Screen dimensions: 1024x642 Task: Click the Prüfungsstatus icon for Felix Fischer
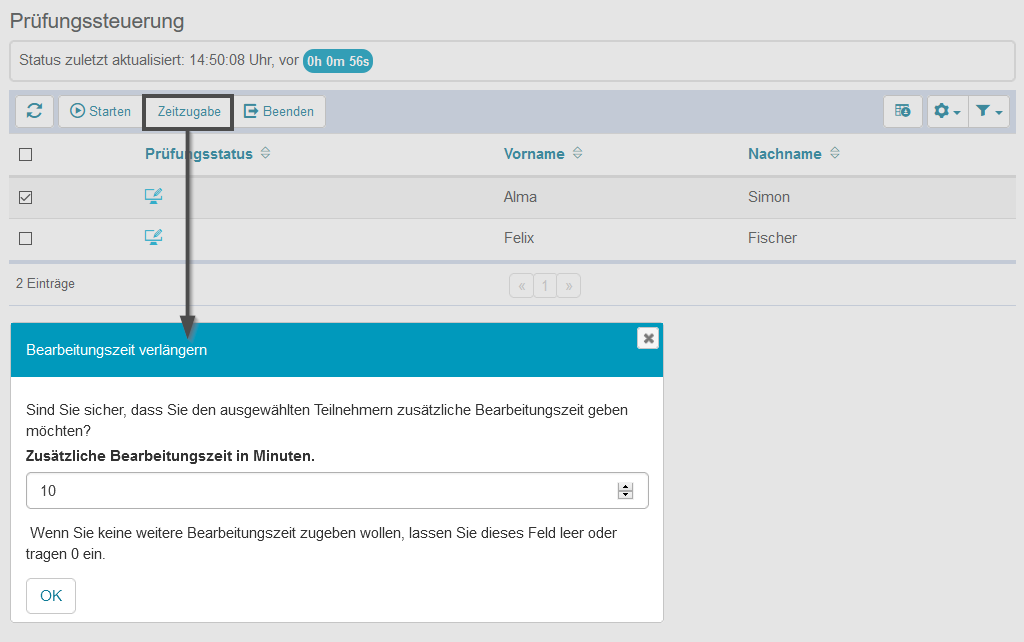(x=154, y=237)
